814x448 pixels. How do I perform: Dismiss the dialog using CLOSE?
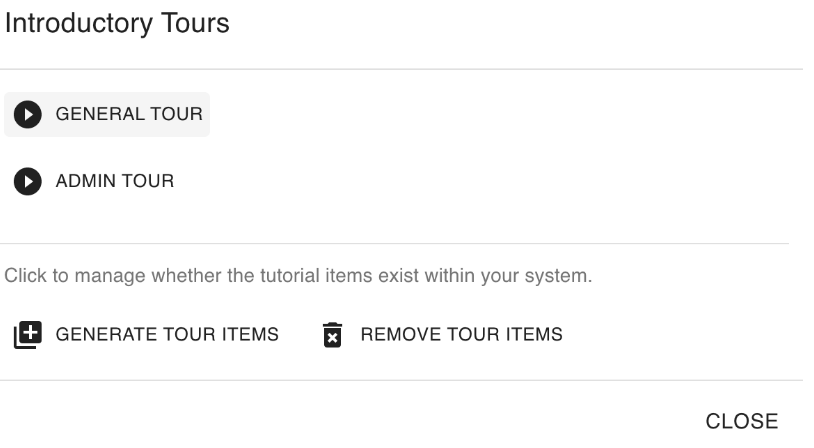pyautogui.click(x=741, y=421)
